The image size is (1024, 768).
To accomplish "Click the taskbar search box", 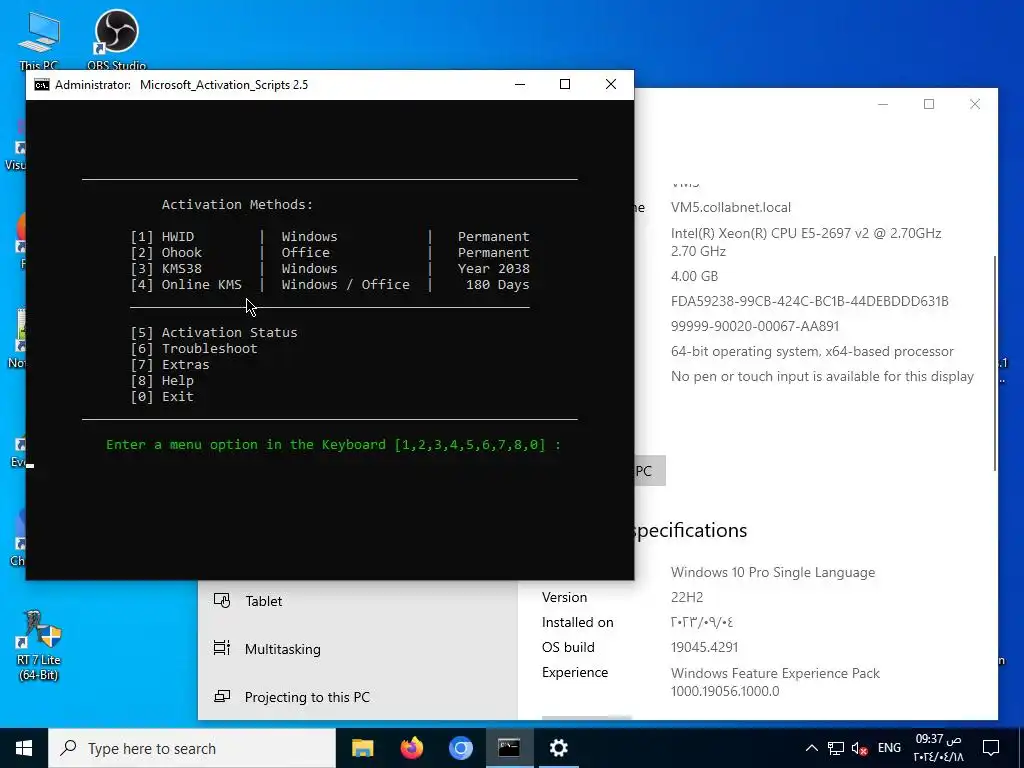I will (x=192, y=748).
